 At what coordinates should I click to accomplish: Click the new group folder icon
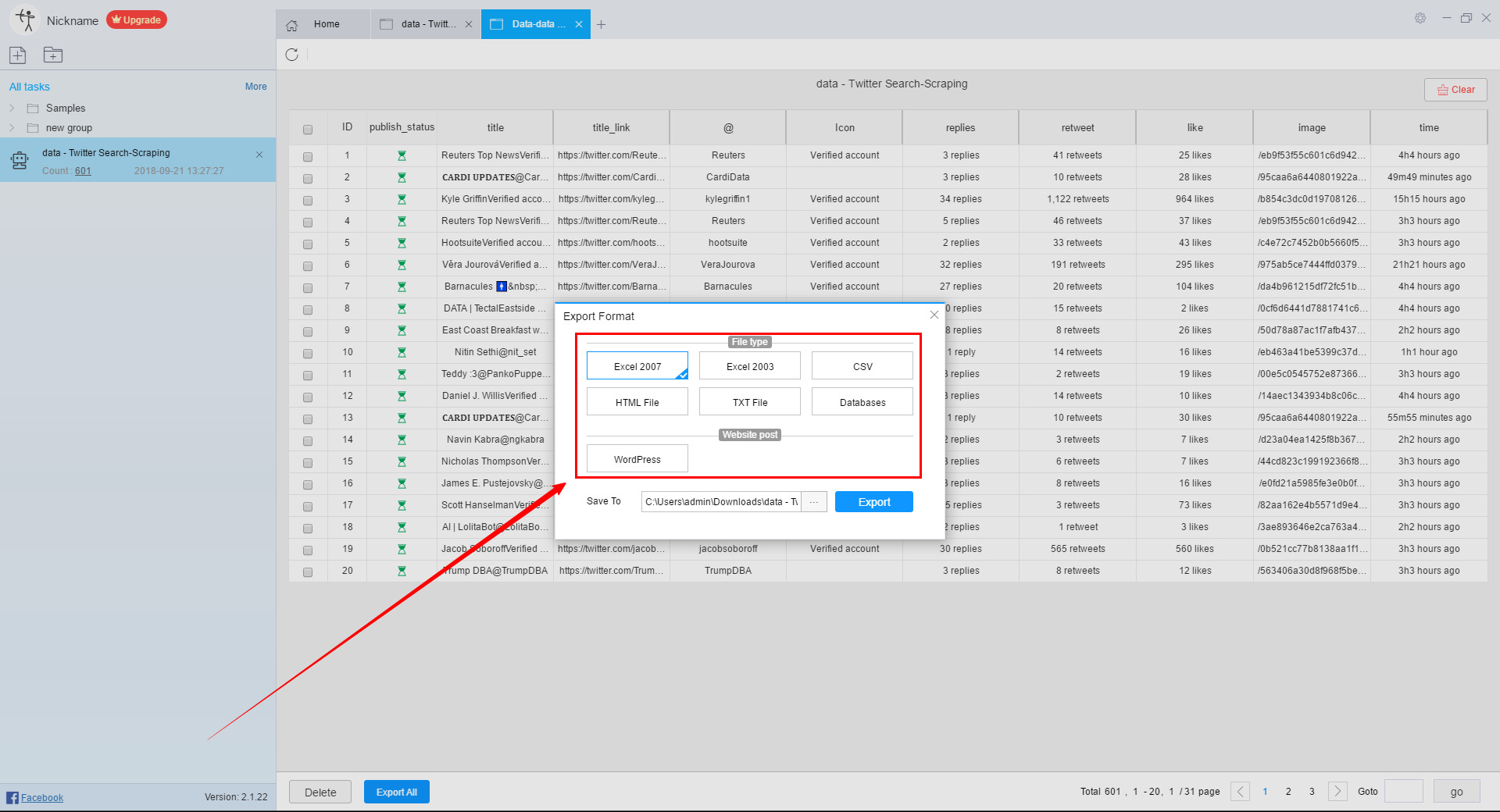point(53,55)
